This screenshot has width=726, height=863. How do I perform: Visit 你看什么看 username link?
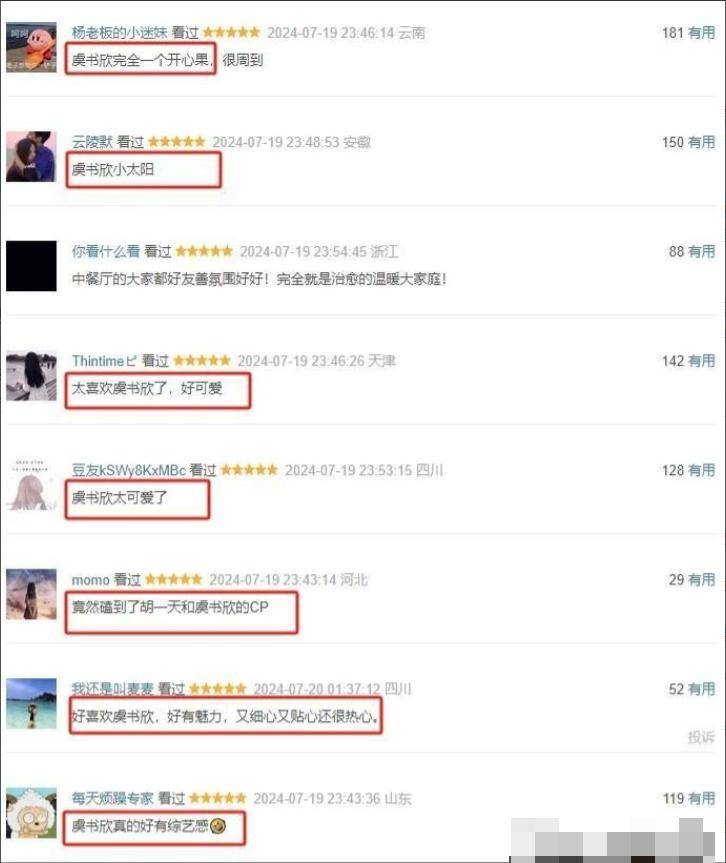click(106, 252)
